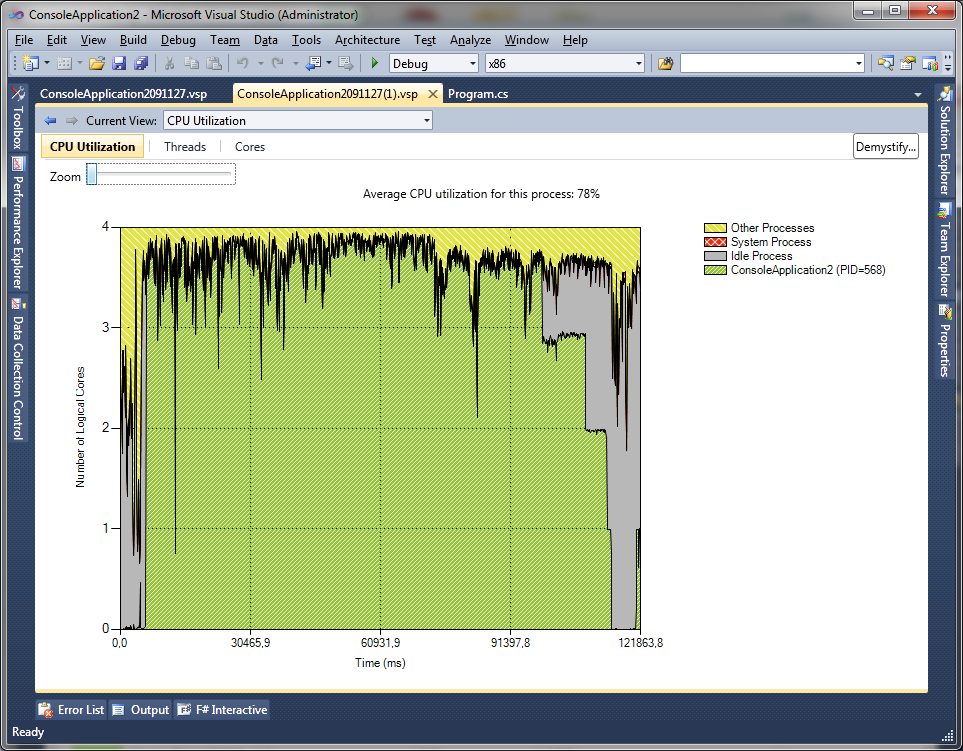This screenshot has width=963, height=751.
Task: Open the Analyze menu
Action: pyautogui.click(x=470, y=40)
